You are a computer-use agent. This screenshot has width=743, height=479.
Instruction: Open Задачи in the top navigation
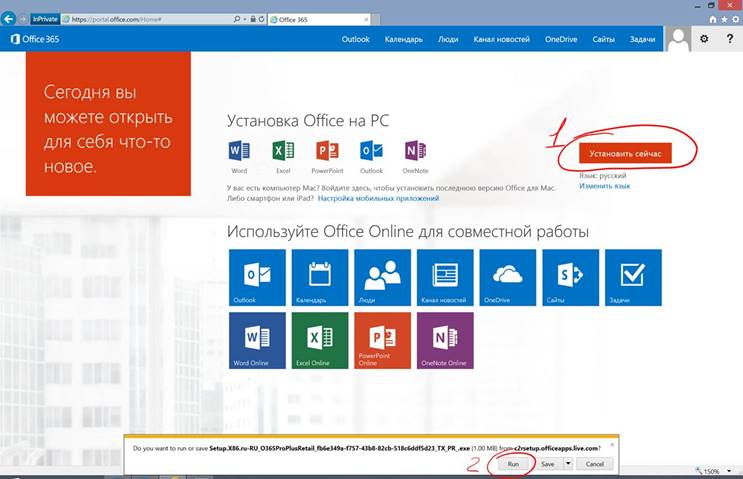pyautogui.click(x=642, y=39)
